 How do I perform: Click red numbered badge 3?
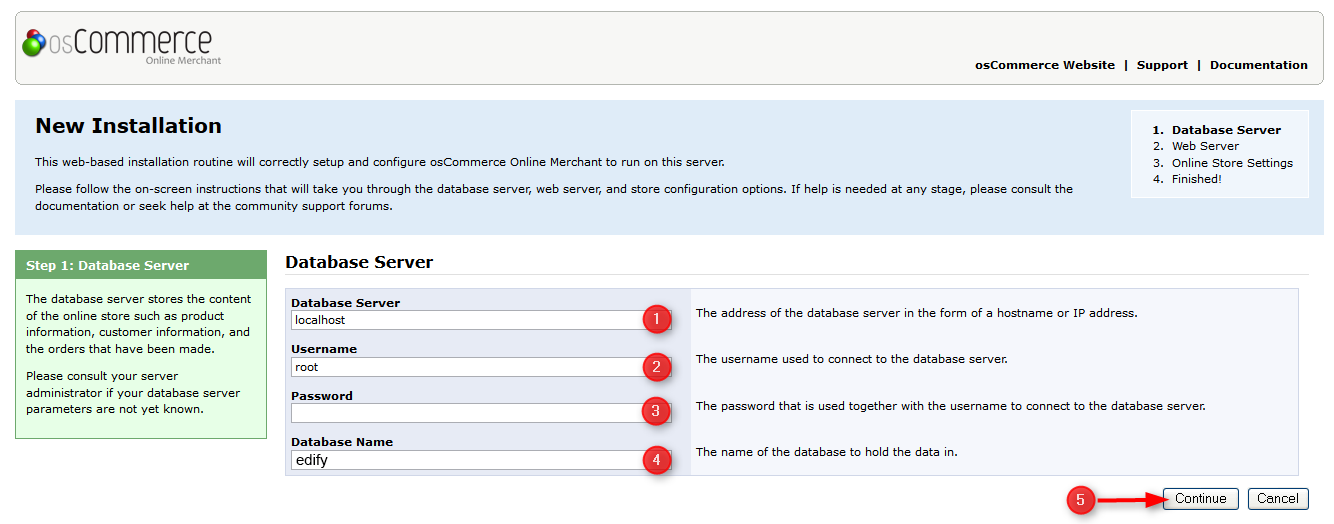tap(656, 413)
